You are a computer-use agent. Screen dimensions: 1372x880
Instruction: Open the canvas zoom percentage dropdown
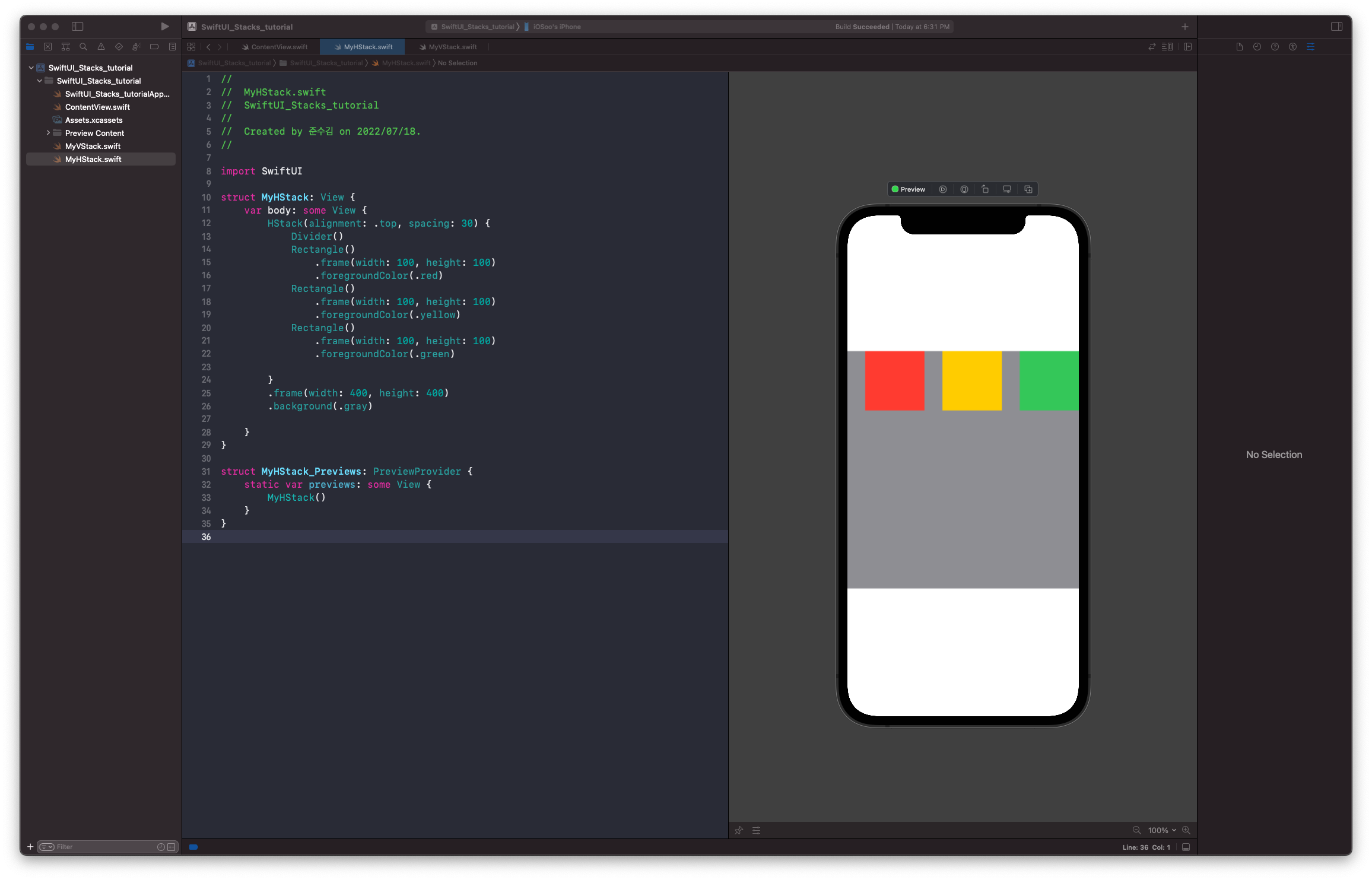(1161, 830)
